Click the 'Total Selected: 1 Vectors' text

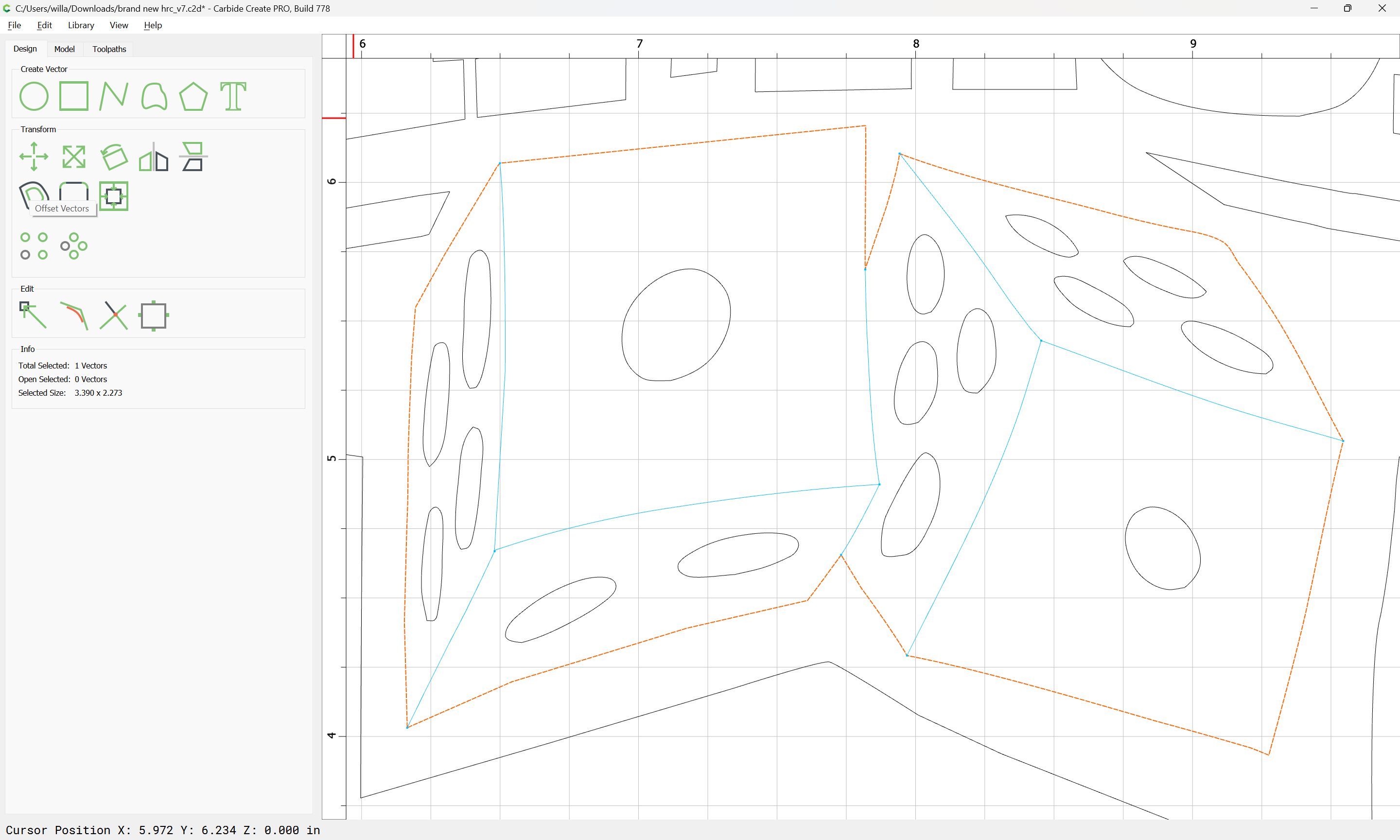click(62, 366)
